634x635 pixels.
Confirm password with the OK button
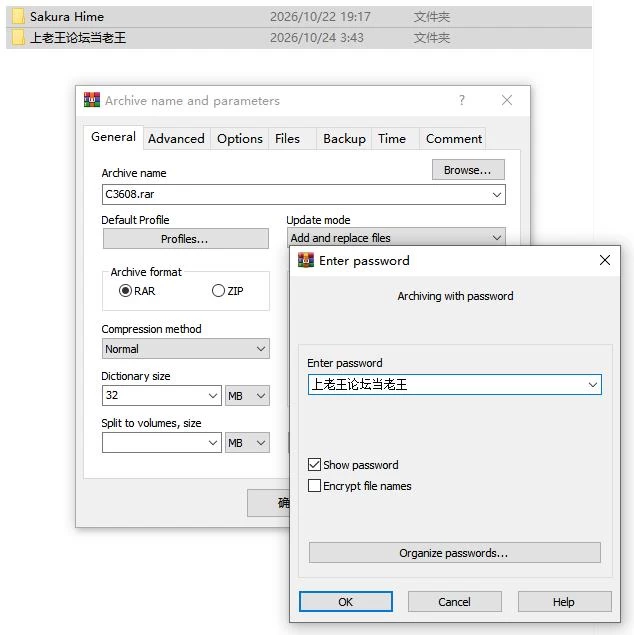pos(346,602)
